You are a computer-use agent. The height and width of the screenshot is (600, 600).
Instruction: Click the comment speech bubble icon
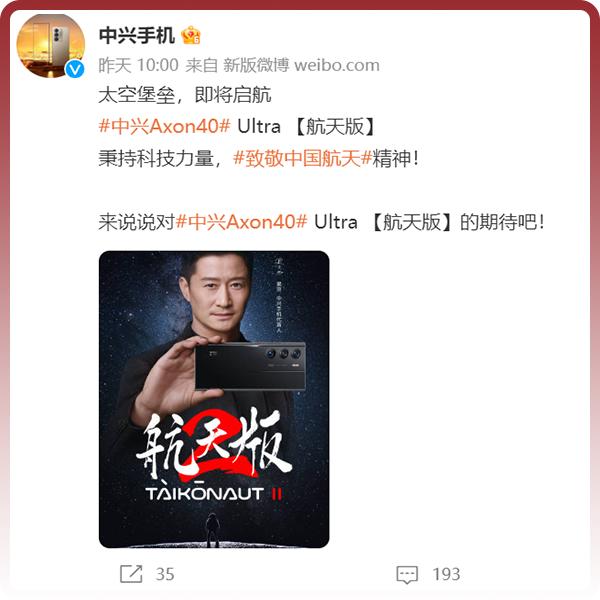[x=407, y=574]
